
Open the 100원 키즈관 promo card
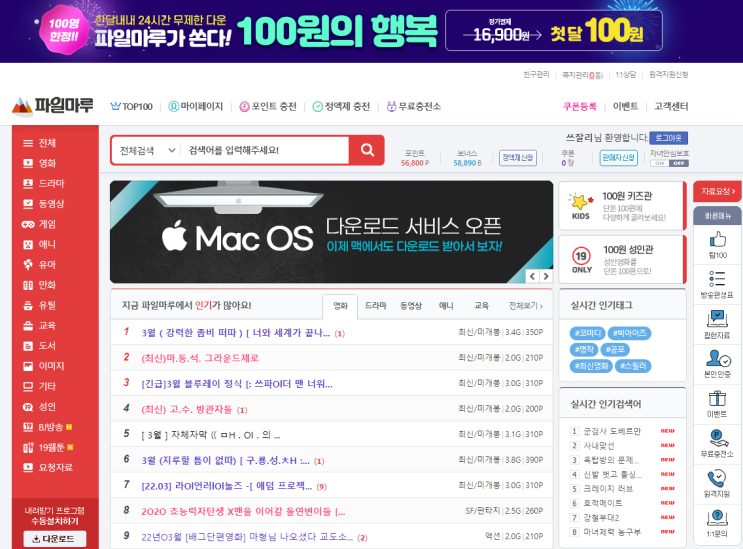[x=622, y=206]
